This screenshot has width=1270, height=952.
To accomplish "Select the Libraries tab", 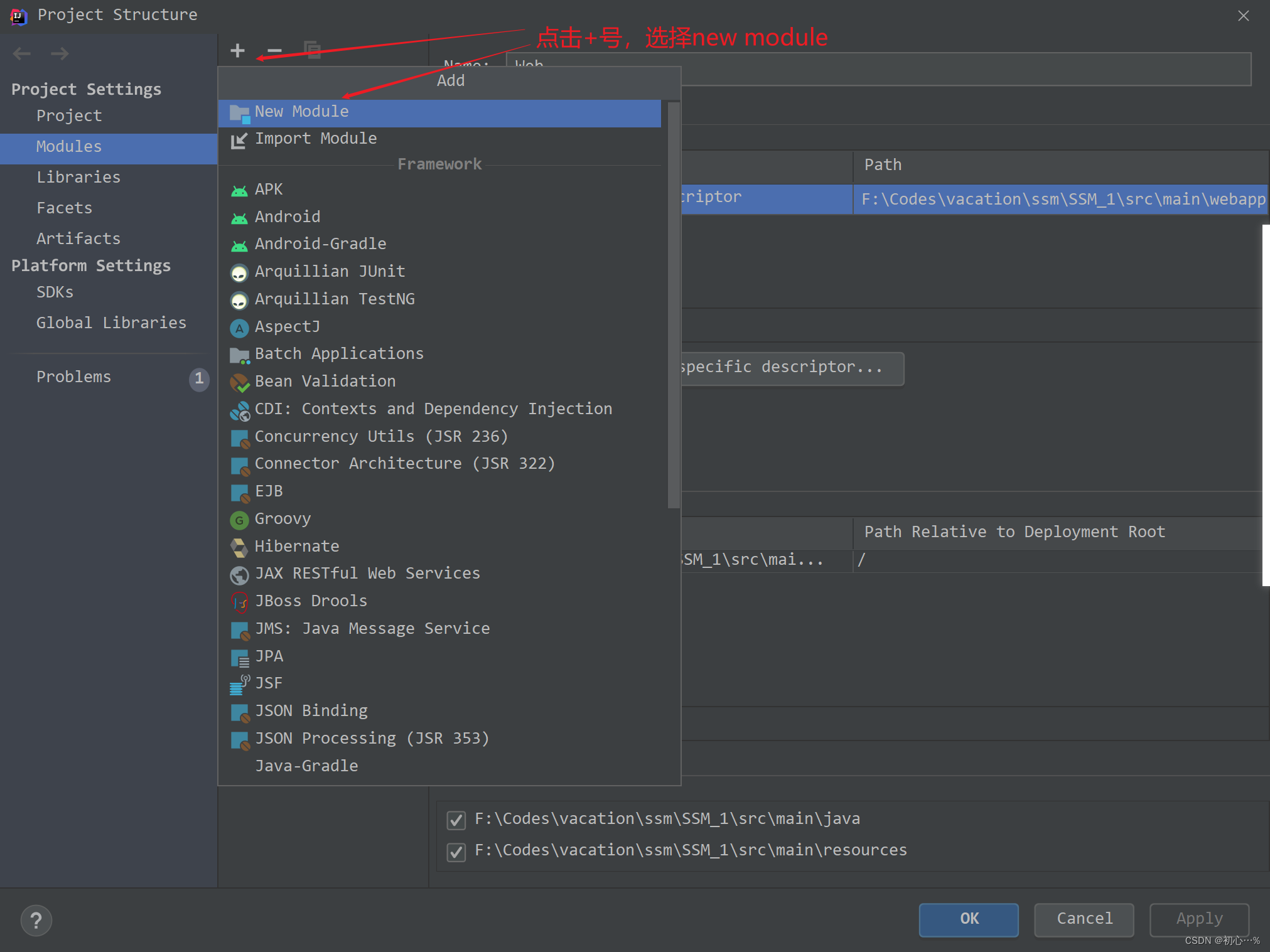I will point(77,177).
